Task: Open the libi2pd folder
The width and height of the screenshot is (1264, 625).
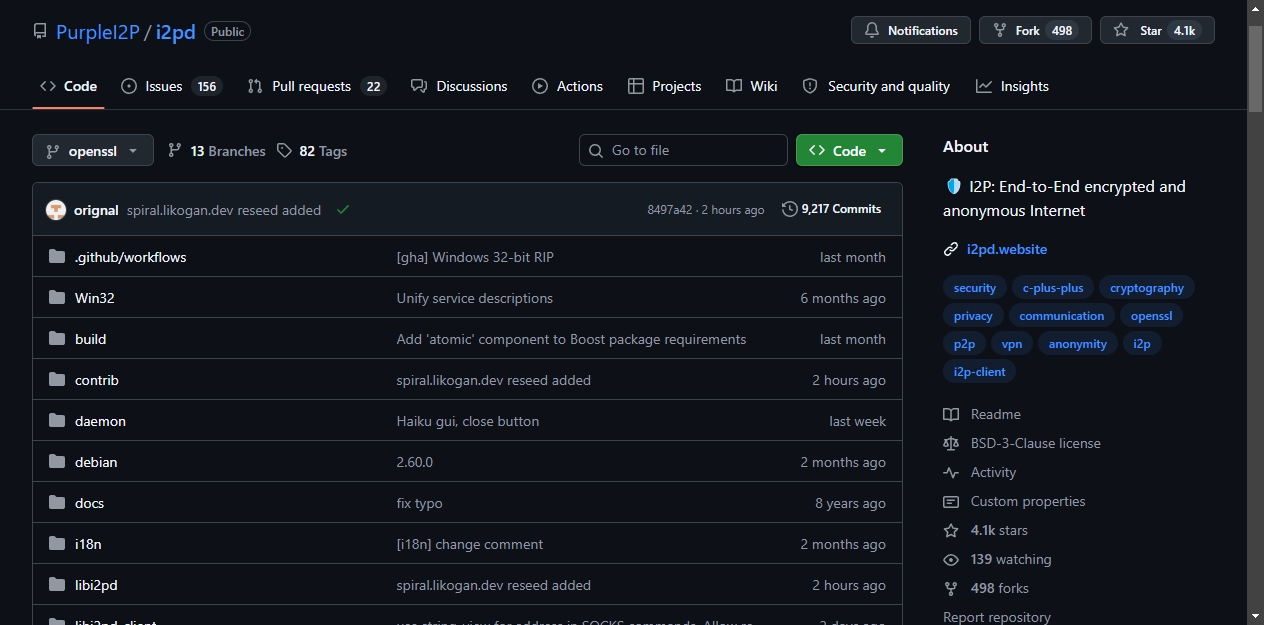Action: coord(96,585)
